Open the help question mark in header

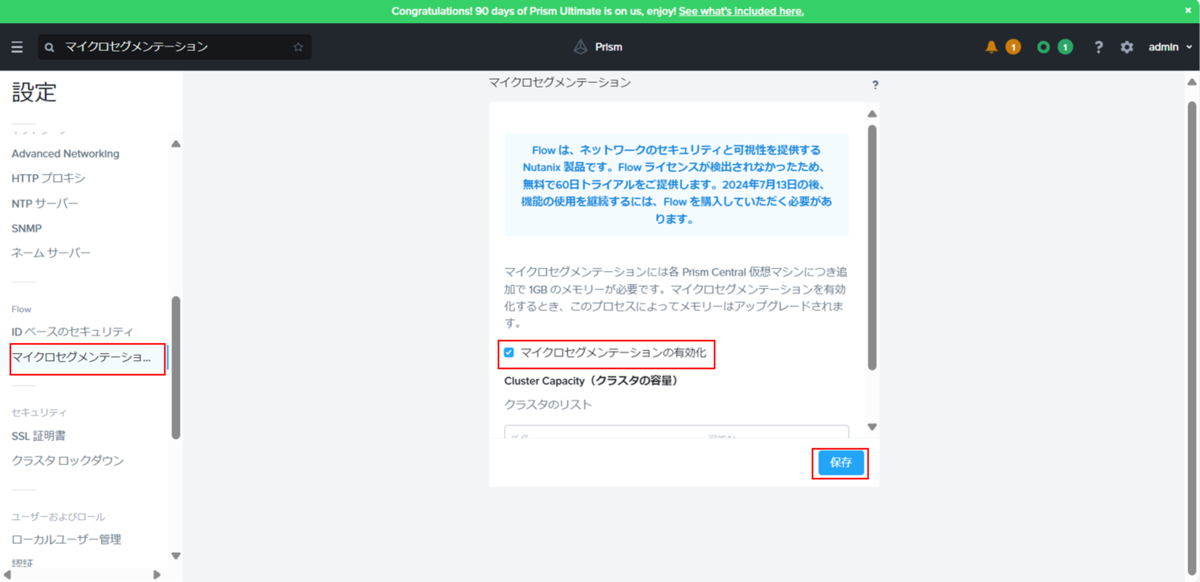point(1098,47)
